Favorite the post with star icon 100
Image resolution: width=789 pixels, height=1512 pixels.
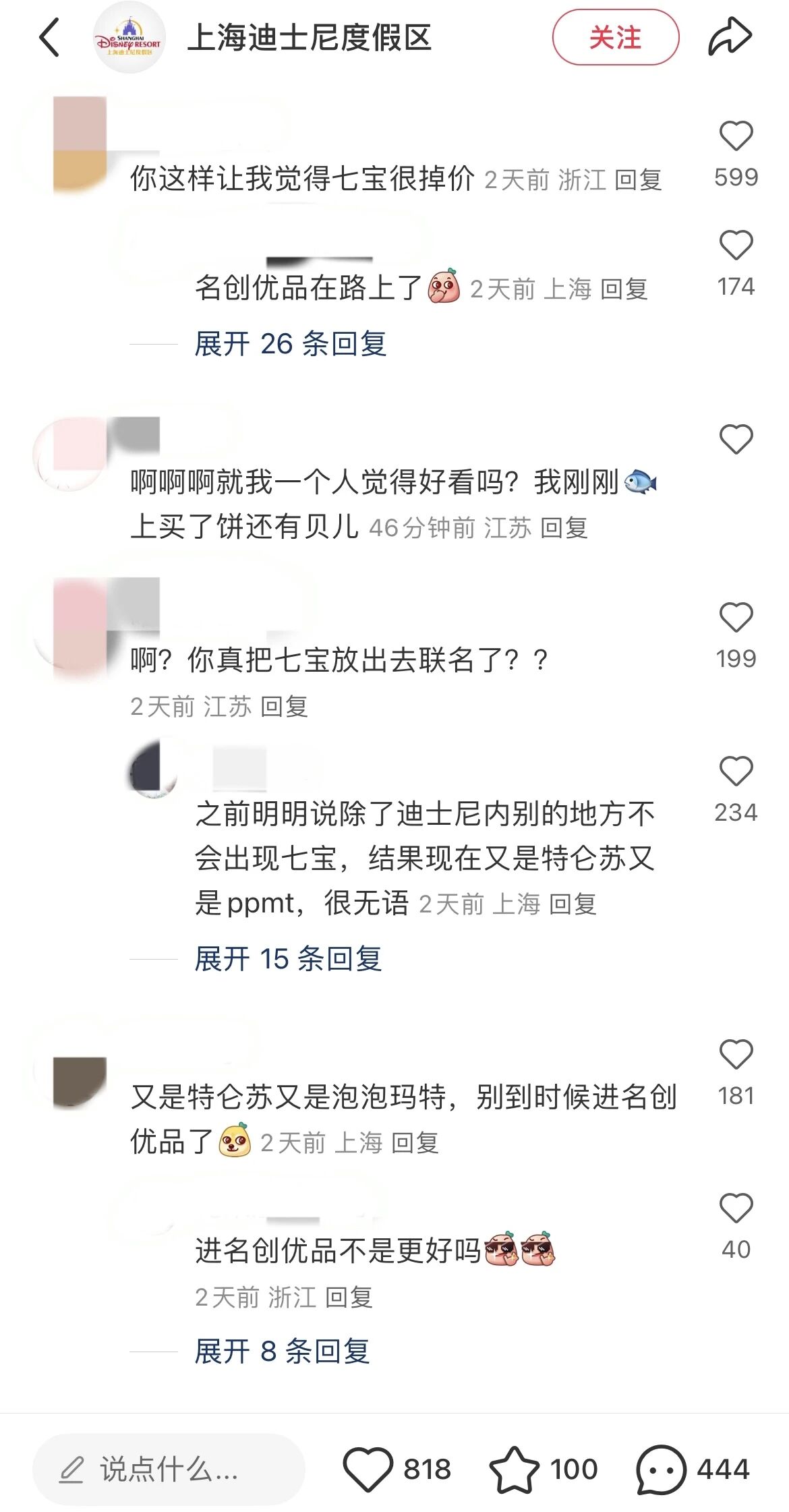tap(514, 1469)
